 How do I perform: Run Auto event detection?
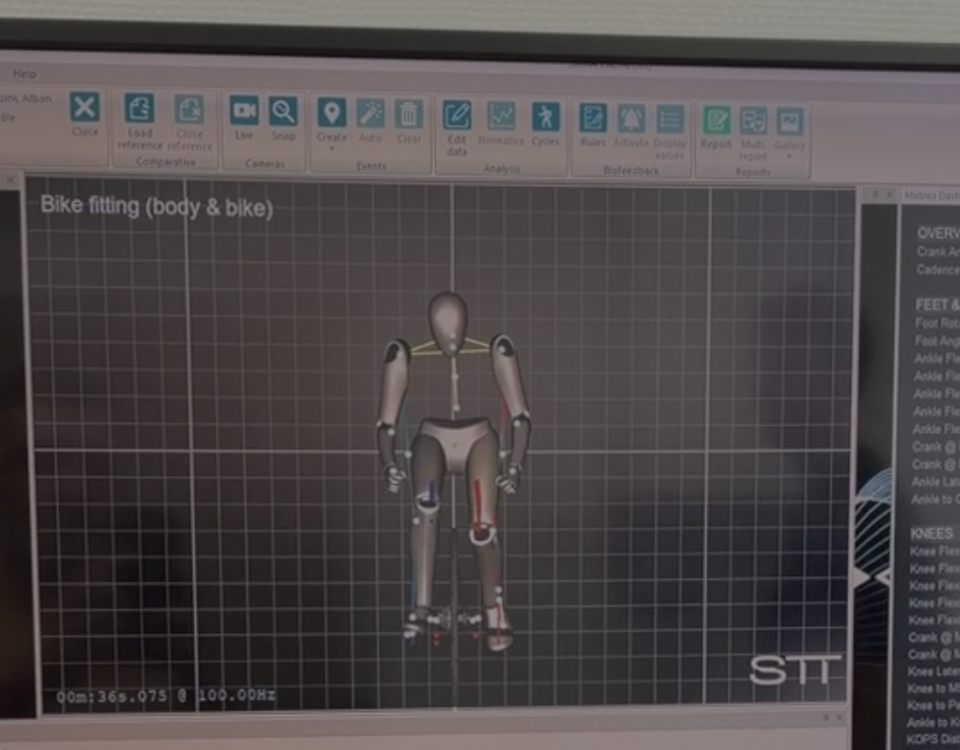click(370, 114)
